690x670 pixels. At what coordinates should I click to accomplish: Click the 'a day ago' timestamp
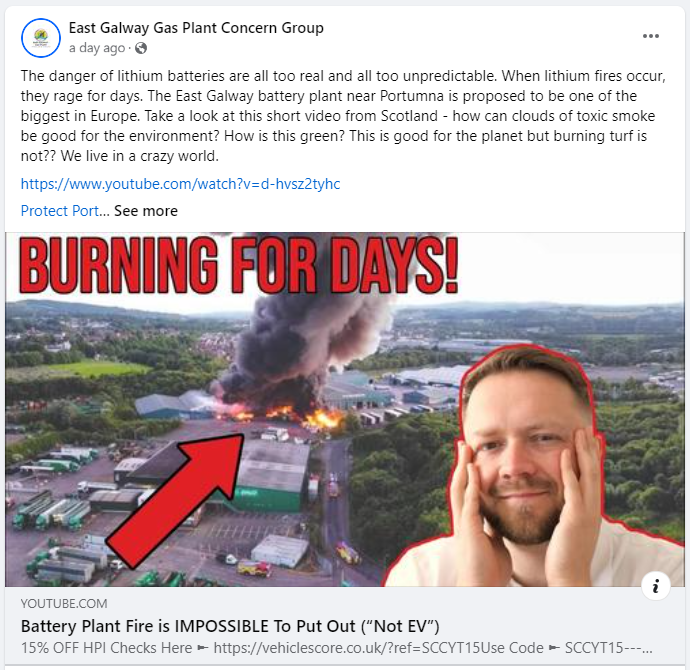tap(97, 48)
